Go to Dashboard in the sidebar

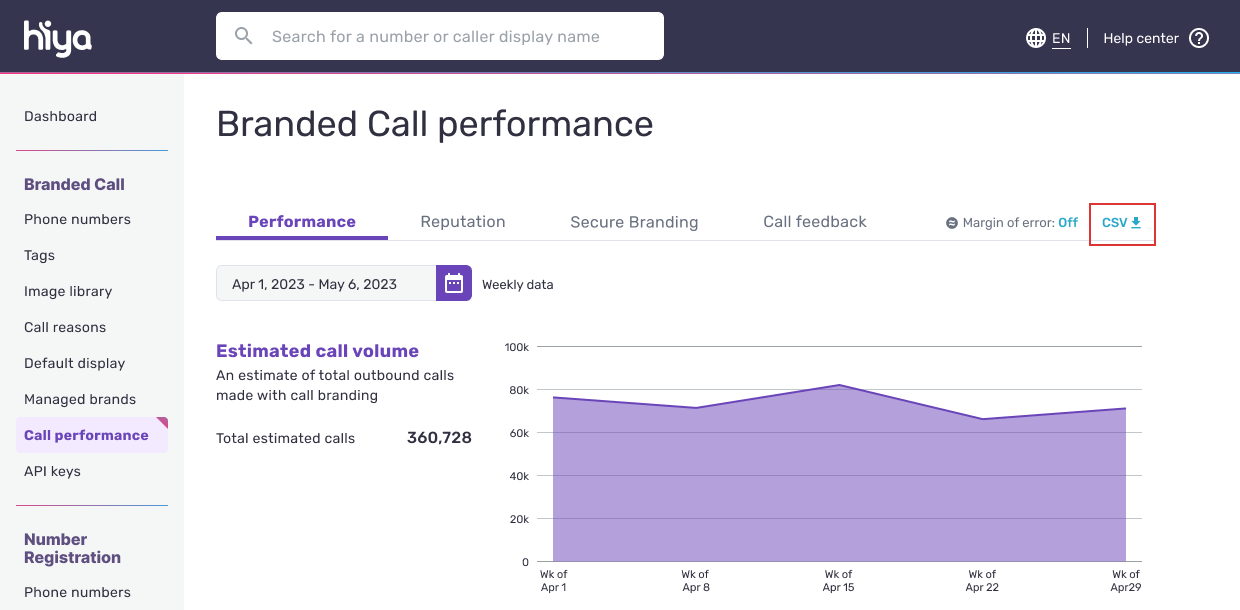(x=61, y=116)
